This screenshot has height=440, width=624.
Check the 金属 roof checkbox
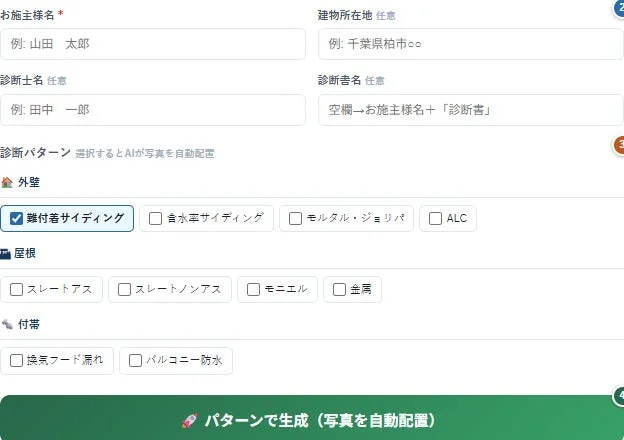pos(339,289)
